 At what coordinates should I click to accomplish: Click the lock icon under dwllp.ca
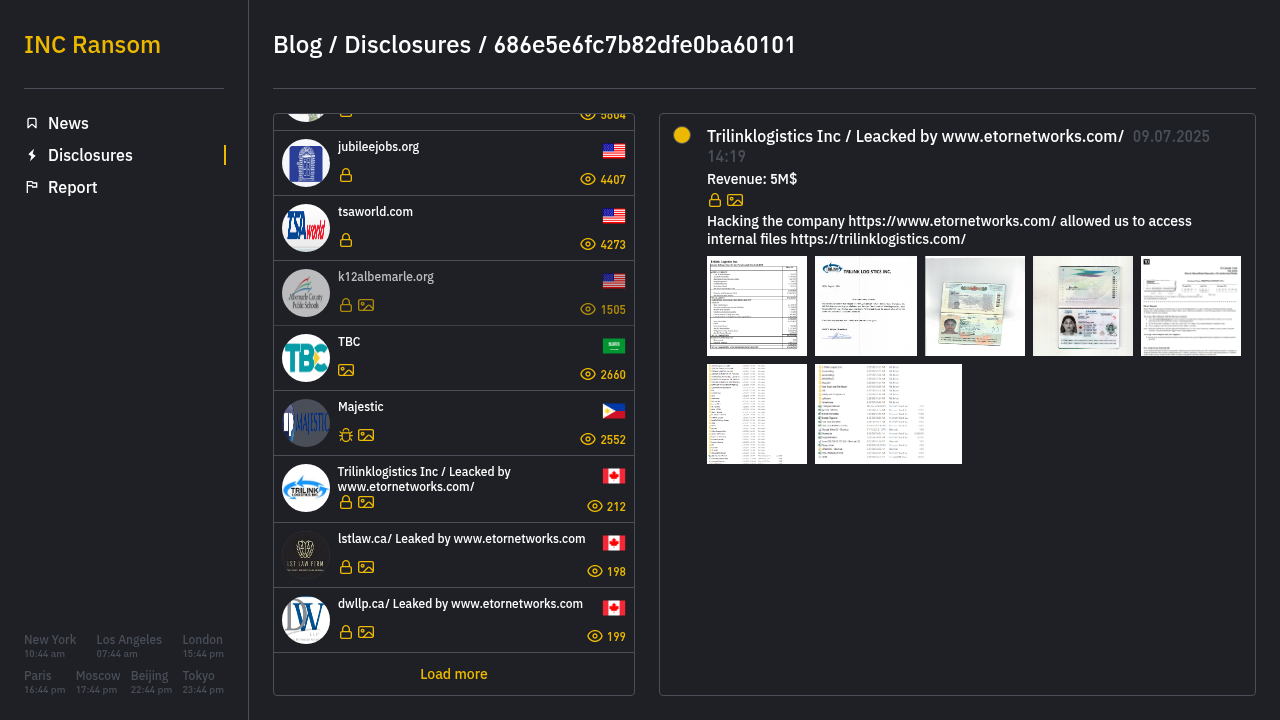[x=346, y=632]
